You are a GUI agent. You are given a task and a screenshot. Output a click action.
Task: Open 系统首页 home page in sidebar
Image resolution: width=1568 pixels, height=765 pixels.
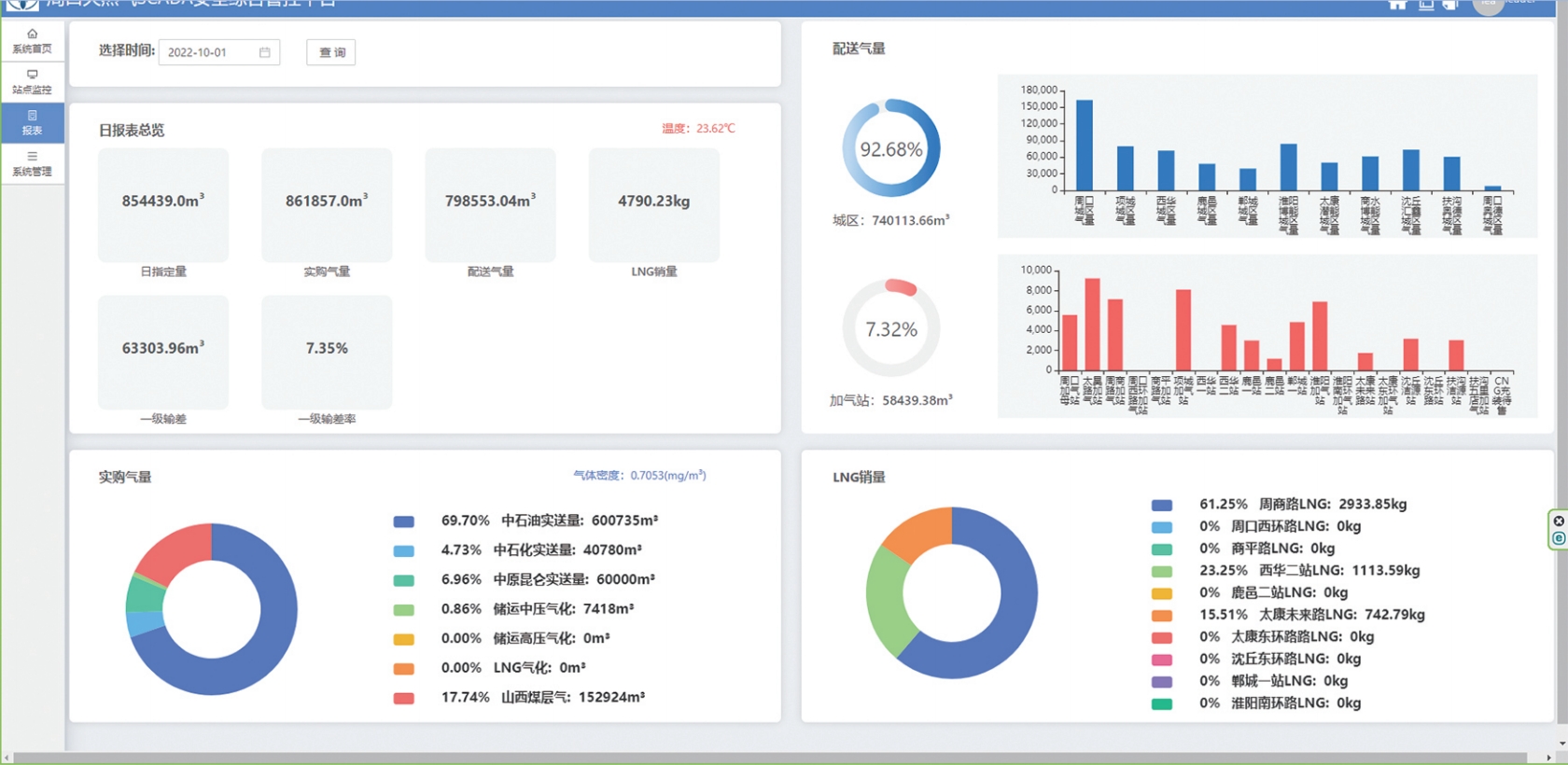pyautogui.click(x=32, y=41)
